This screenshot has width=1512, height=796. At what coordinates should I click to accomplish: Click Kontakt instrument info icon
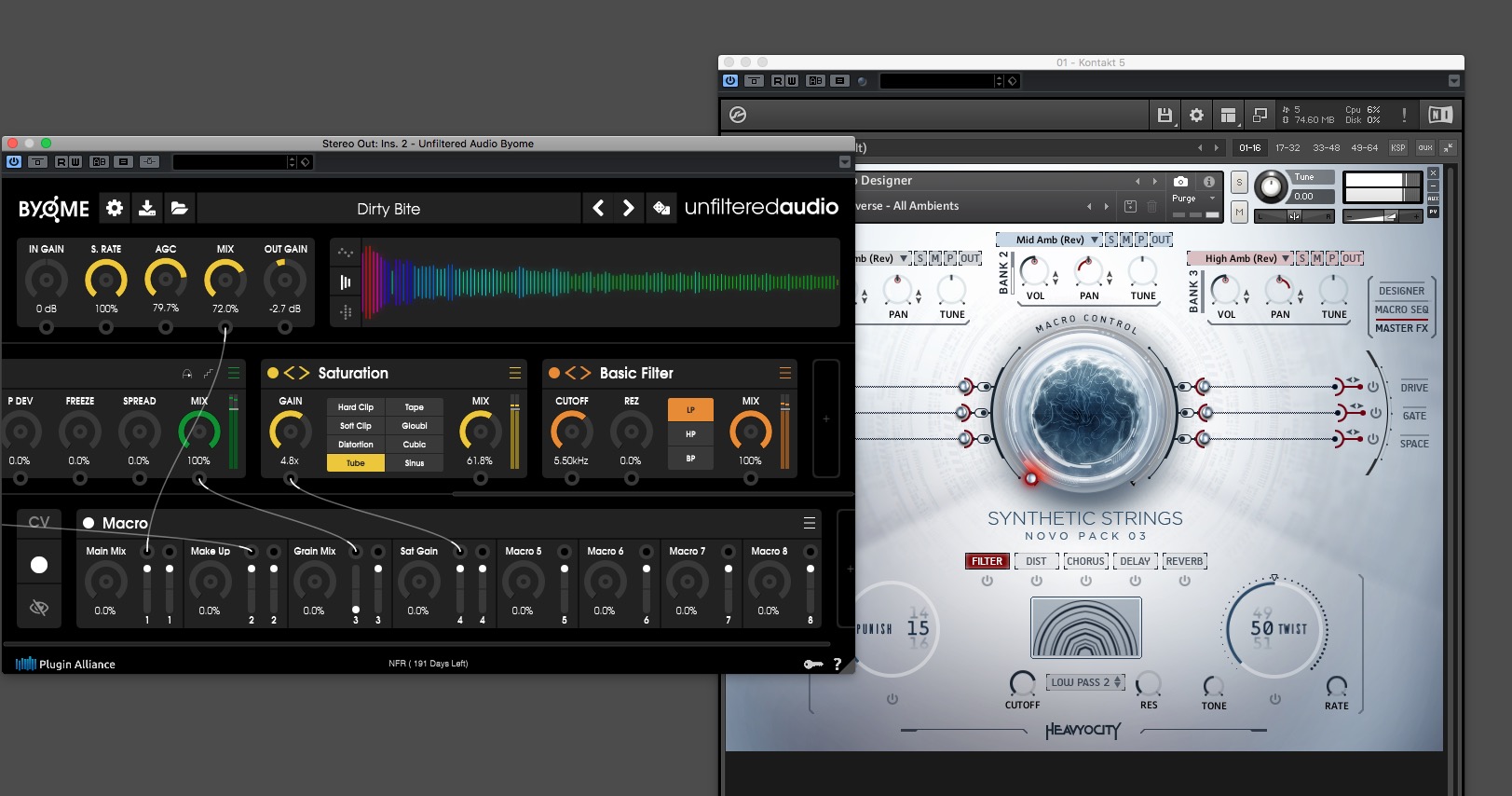pyautogui.click(x=1209, y=181)
